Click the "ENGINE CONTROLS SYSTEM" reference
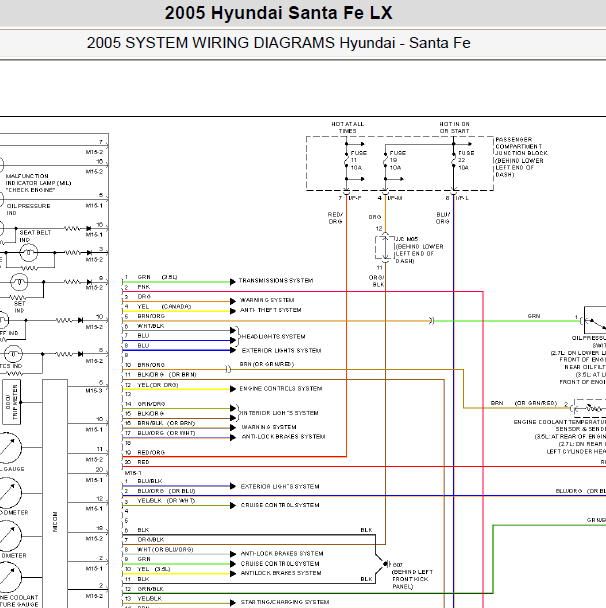 (281, 389)
